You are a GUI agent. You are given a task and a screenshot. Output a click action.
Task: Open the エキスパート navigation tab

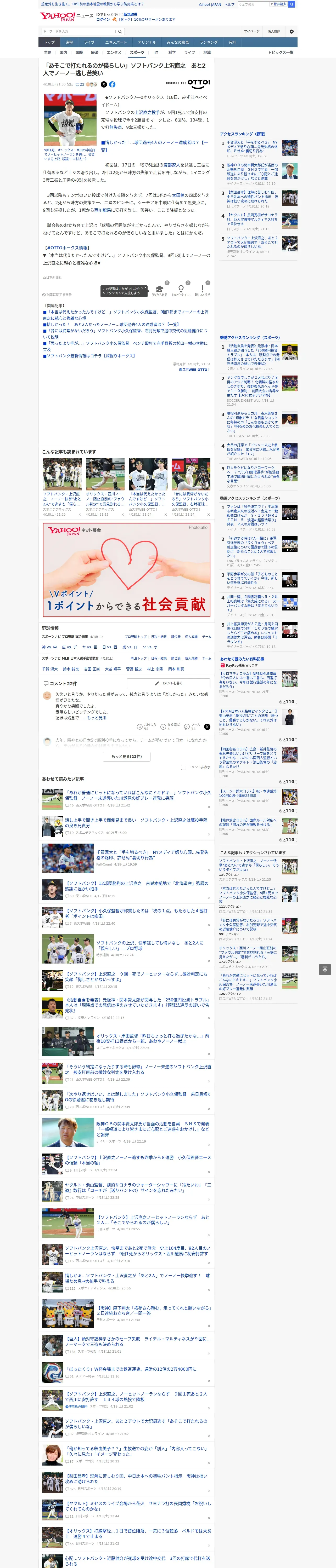click(x=116, y=43)
